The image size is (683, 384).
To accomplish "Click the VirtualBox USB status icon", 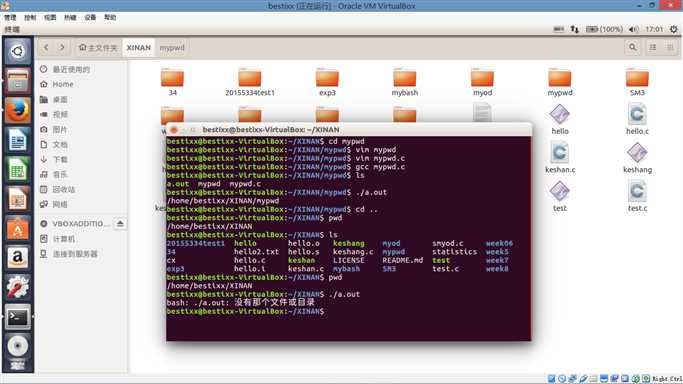I will [583, 379].
